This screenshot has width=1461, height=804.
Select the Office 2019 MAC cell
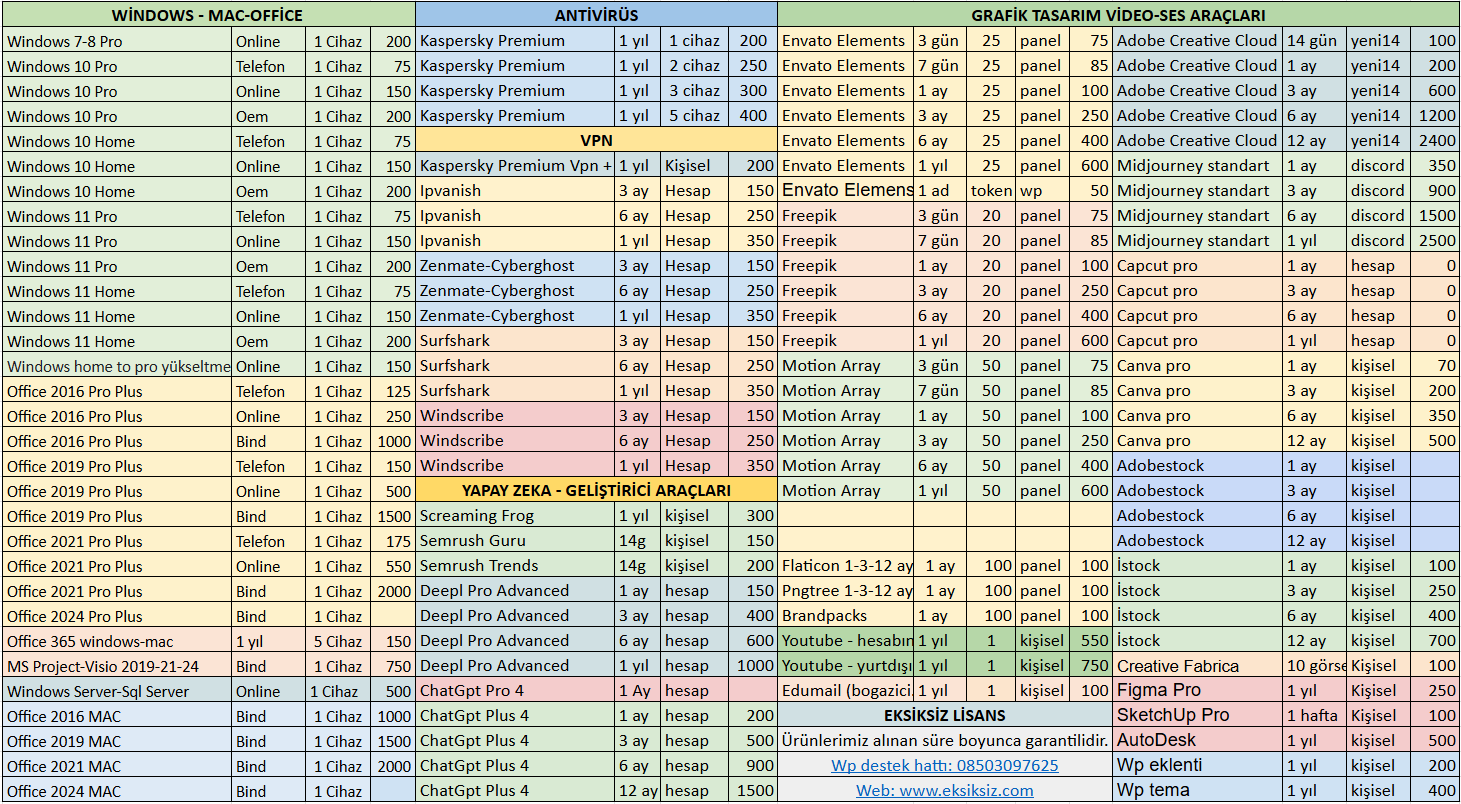click(x=117, y=741)
